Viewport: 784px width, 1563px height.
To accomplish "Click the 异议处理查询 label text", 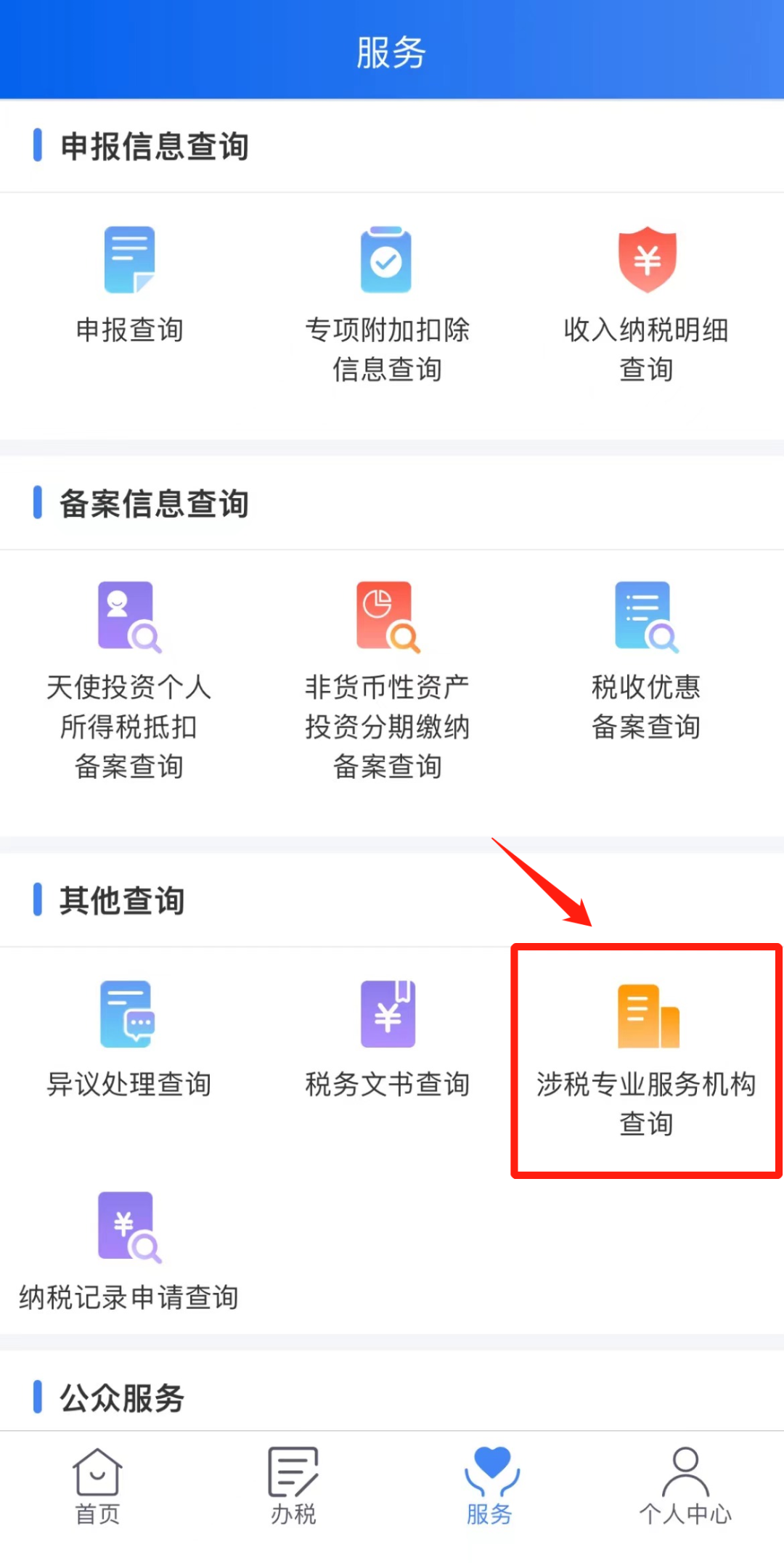I will click(x=129, y=1085).
